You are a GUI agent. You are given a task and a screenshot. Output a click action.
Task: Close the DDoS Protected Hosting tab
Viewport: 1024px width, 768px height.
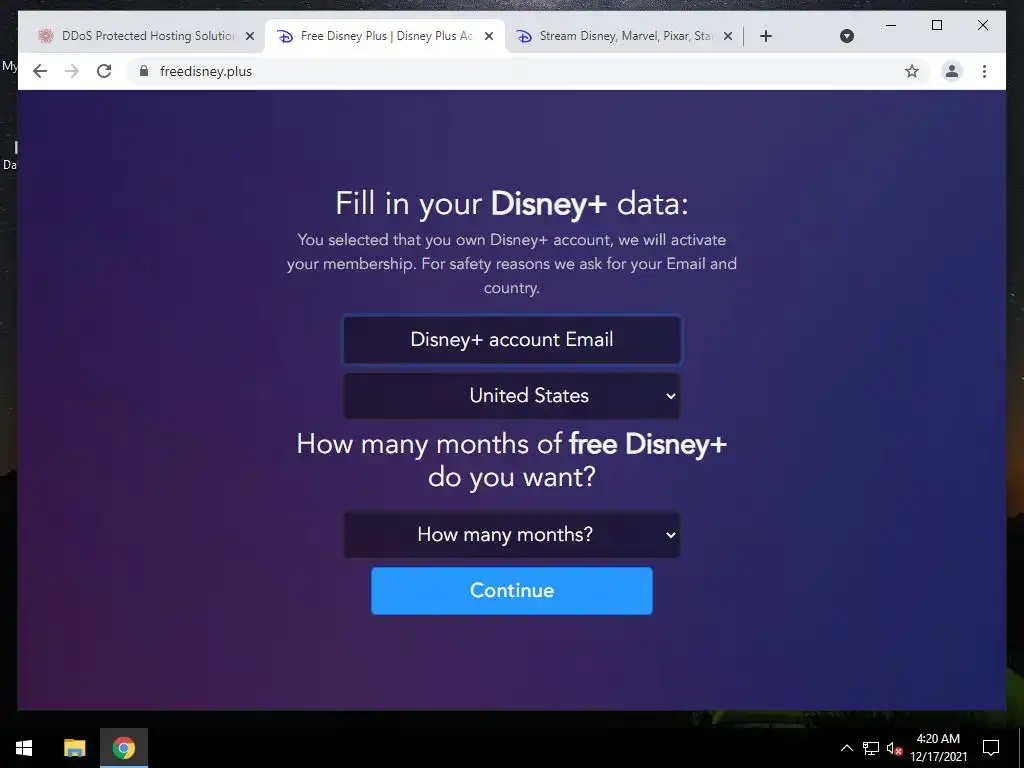click(249, 36)
